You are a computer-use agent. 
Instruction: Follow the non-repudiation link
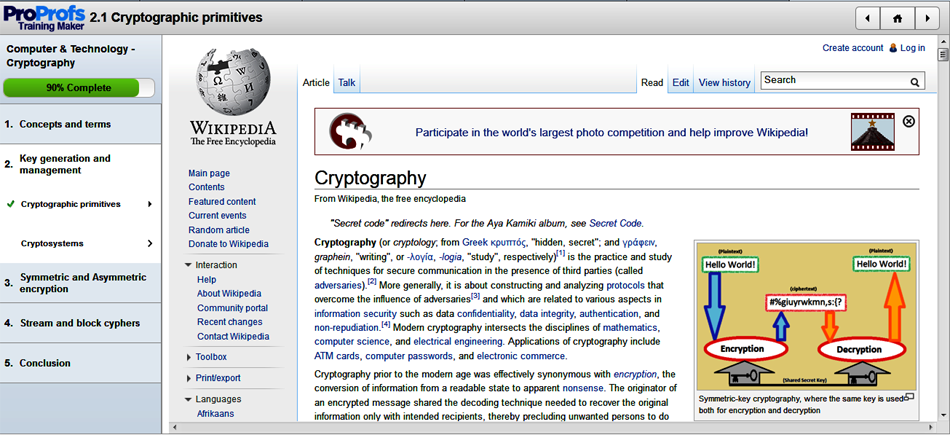[x=347, y=328]
